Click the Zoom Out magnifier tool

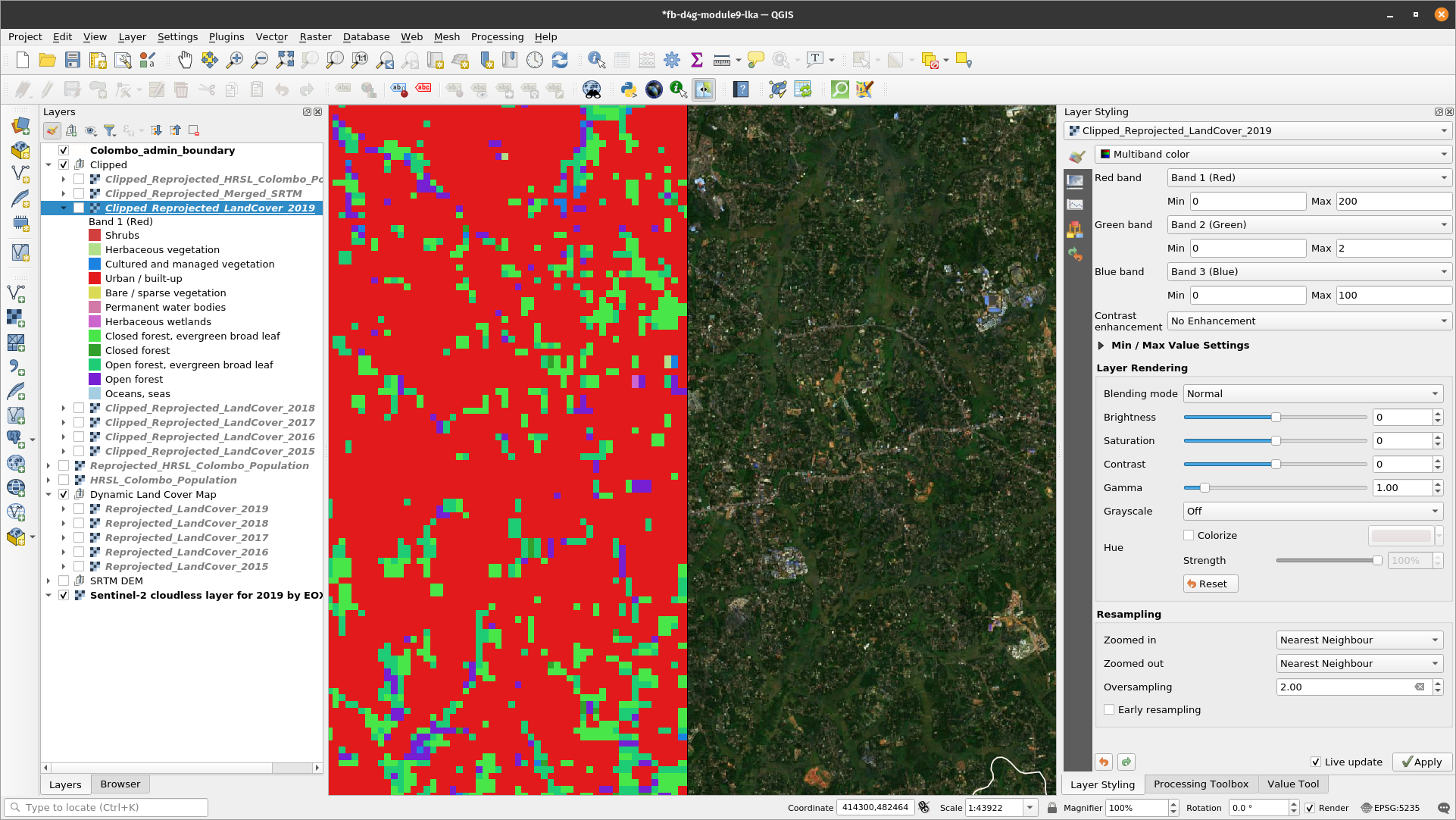pos(260,61)
